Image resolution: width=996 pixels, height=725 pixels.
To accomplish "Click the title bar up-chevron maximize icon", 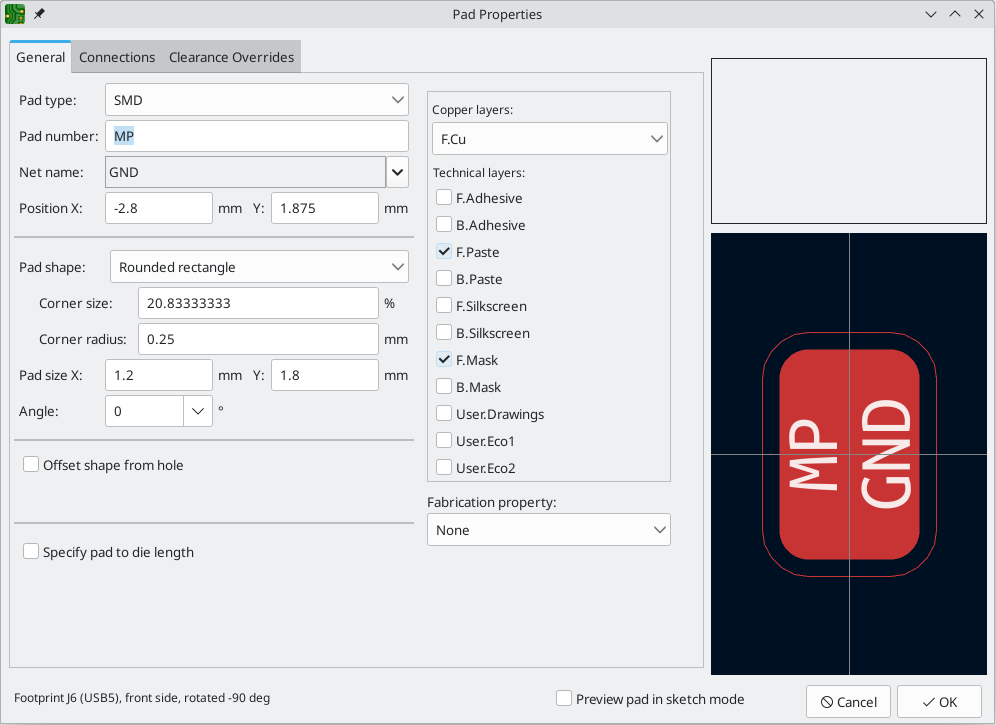I will click(x=955, y=15).
